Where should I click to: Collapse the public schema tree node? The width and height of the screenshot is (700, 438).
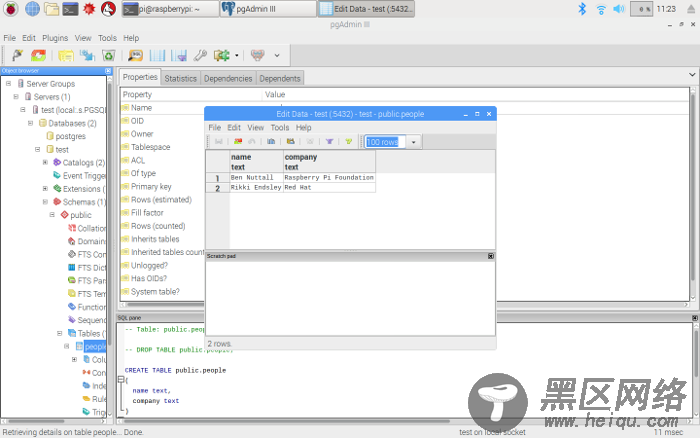click(52, 215)
